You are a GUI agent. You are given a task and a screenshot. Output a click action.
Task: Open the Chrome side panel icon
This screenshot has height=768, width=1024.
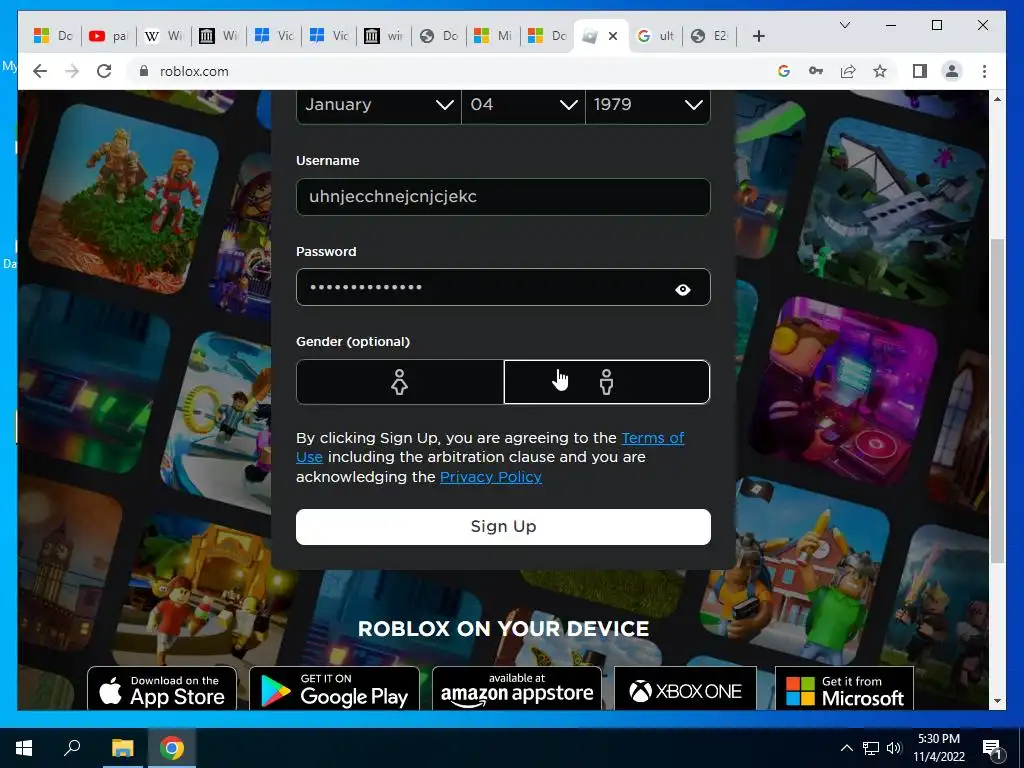click(x=920, y=71)
